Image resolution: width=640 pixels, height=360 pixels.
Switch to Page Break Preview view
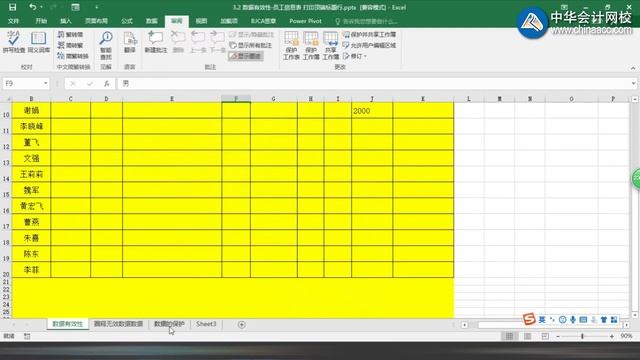coord(545,336)
